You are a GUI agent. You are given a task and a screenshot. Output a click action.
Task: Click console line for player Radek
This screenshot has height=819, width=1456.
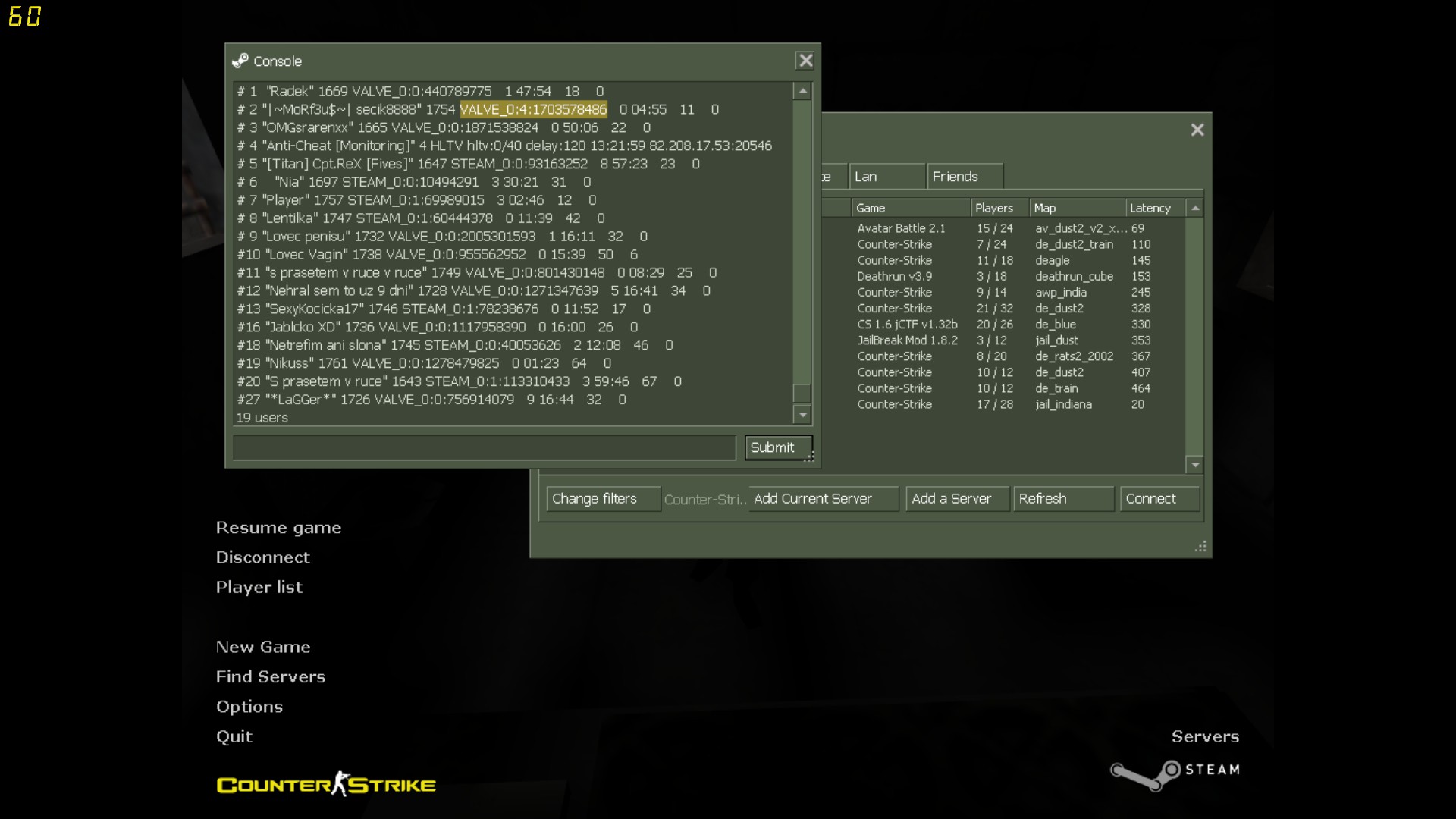coord(420,91)
